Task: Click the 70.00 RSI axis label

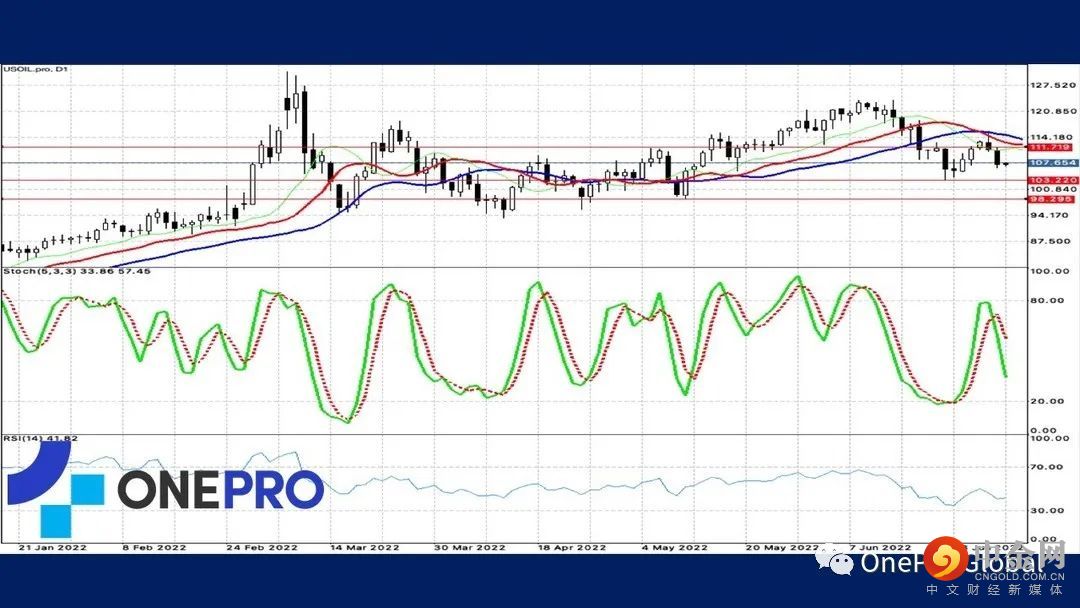Action: 1049,467
